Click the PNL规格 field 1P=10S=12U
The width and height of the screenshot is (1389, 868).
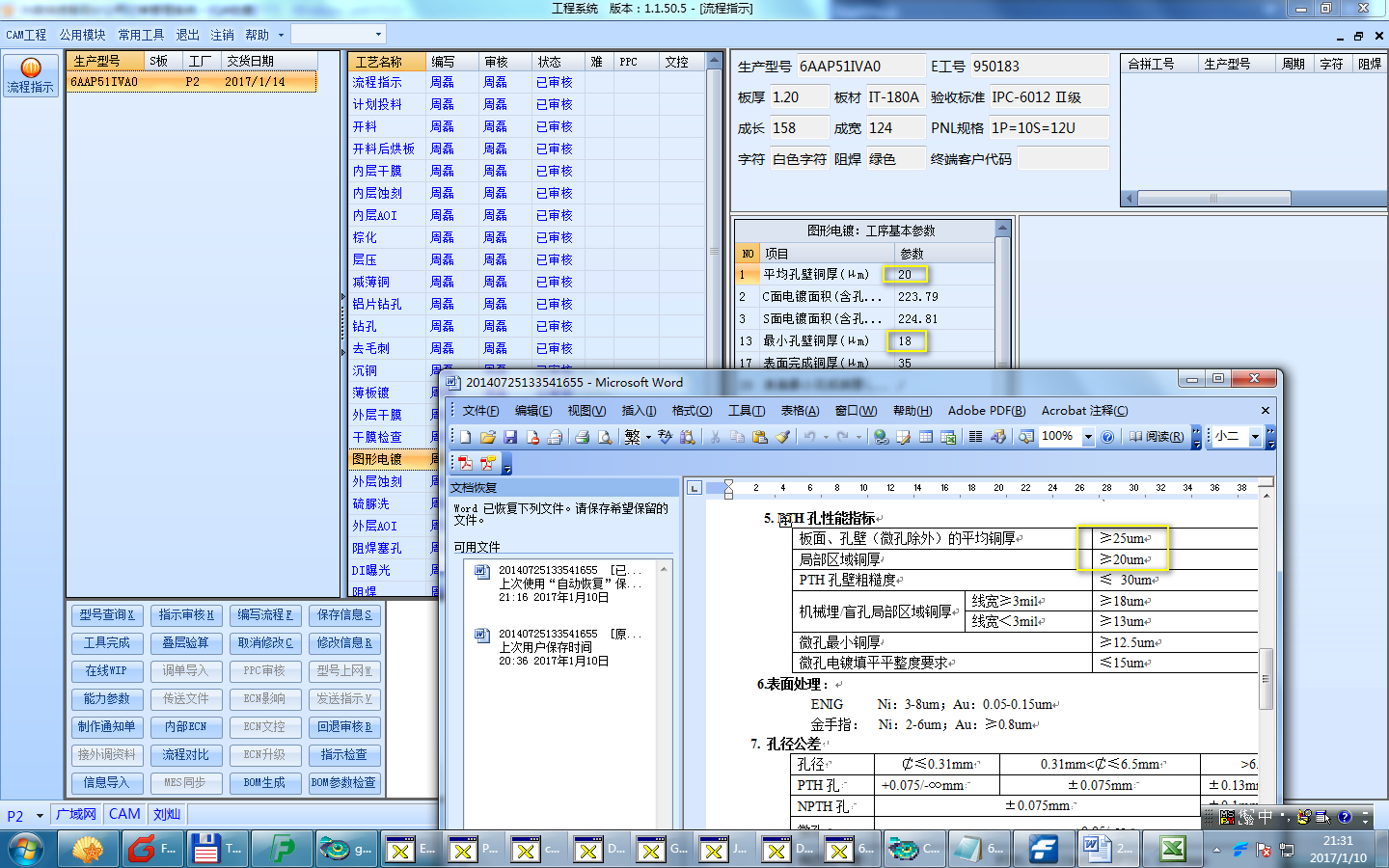[x=1049, y=127]
